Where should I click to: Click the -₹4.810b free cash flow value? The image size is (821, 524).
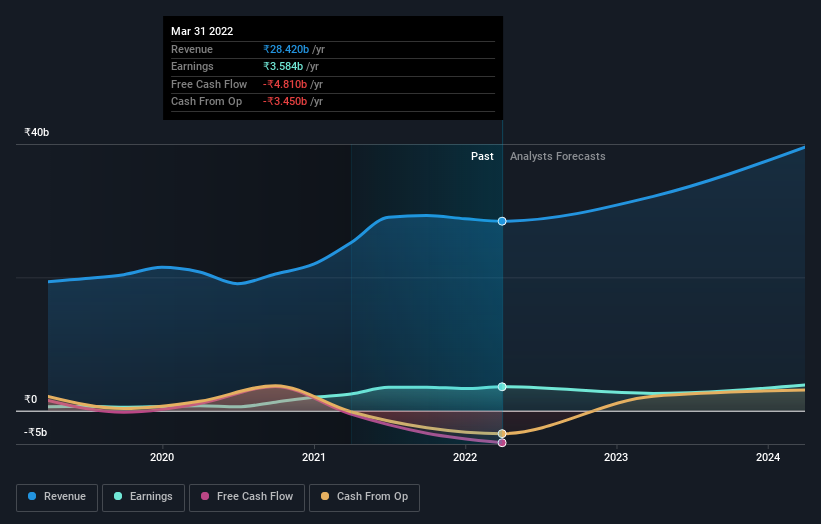[285, 84]
